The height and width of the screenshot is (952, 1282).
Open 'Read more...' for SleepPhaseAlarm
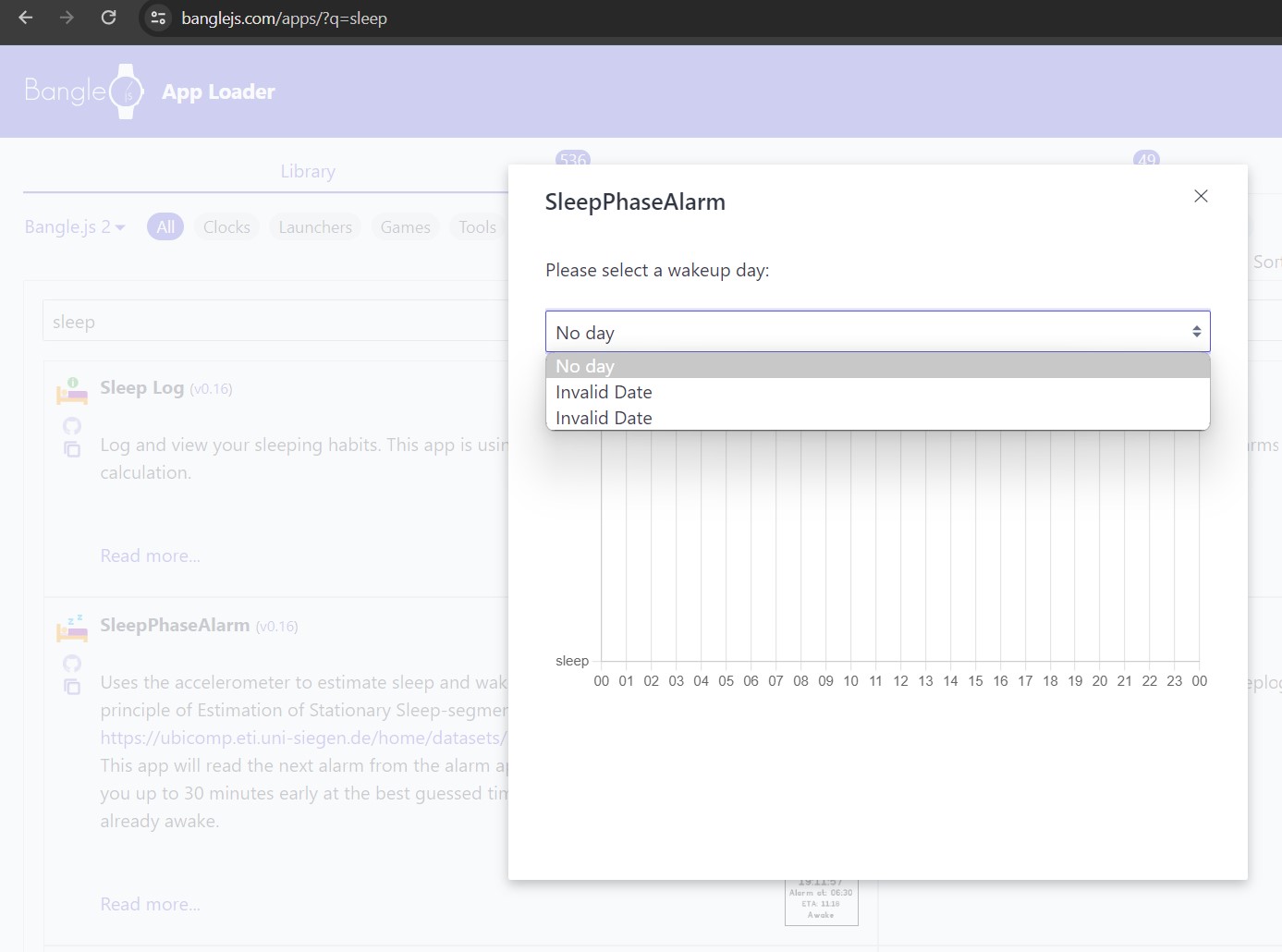click(x=150, y=904)
